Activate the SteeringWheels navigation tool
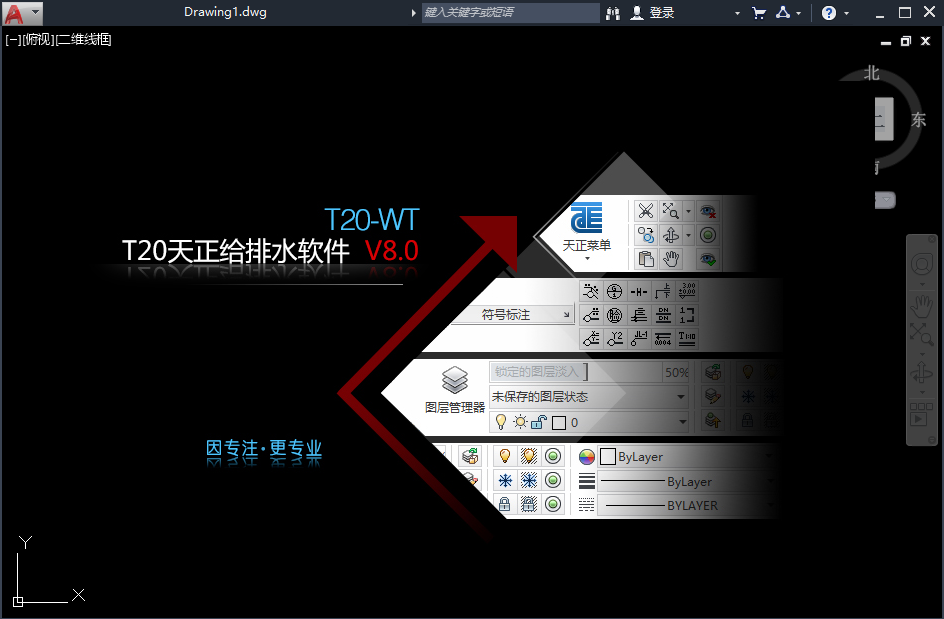 922,264
